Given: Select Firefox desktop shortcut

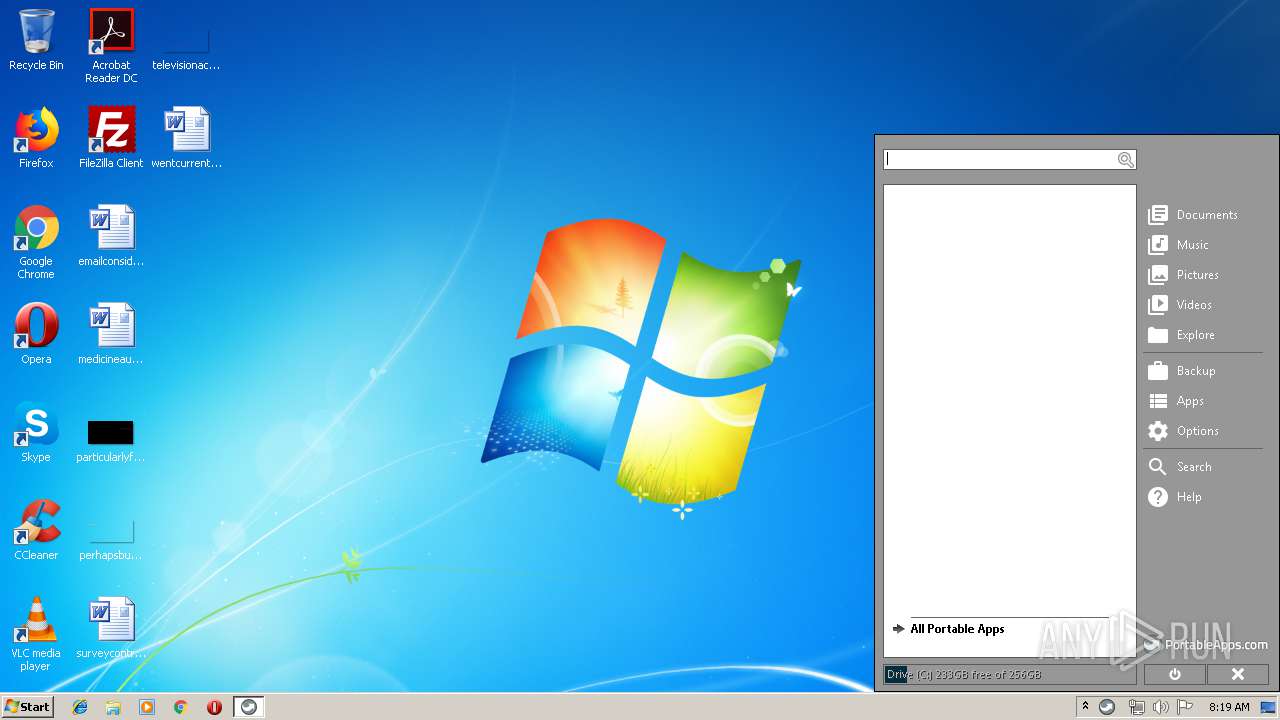Looking at the screenshot, I should [36, 138].
